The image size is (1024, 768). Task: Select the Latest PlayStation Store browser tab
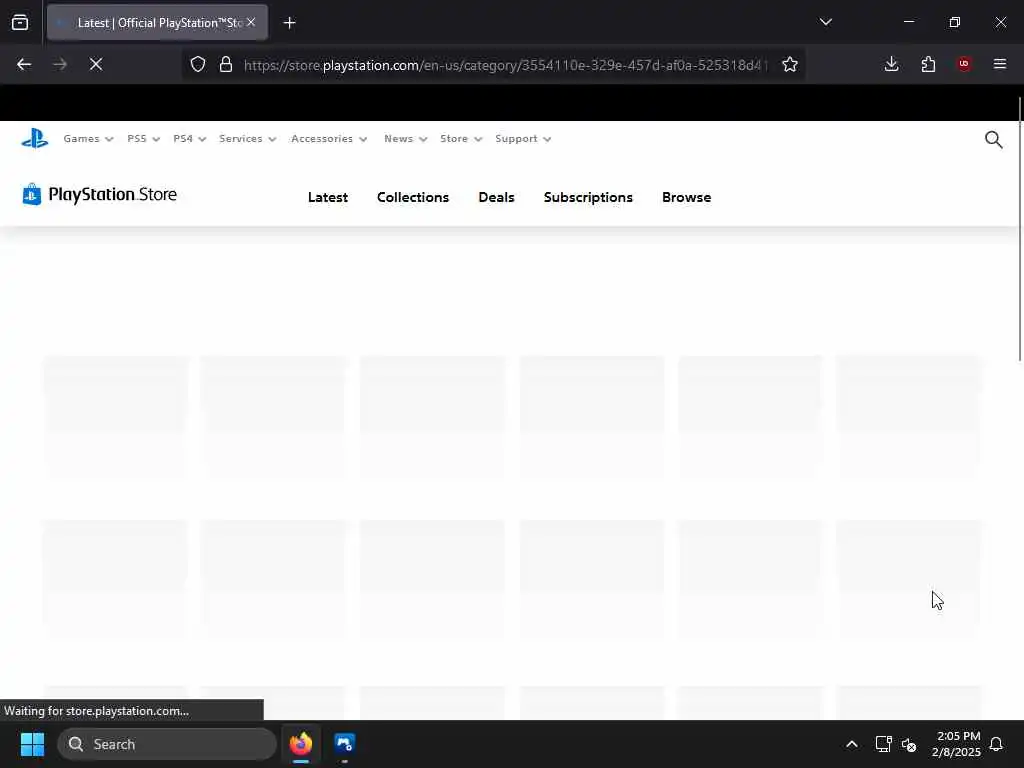157,23
